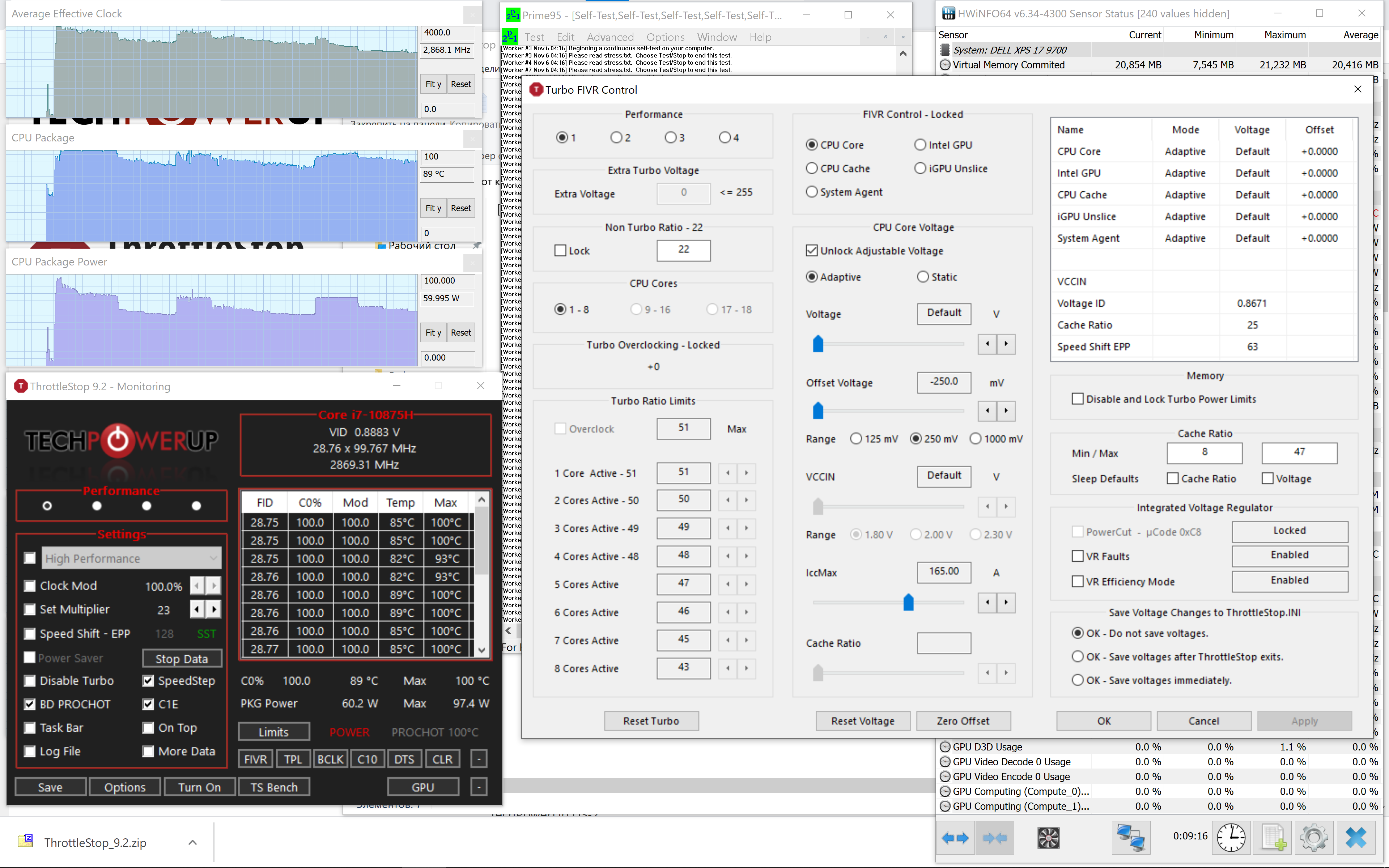Select OK - Save voltages immediately
Screen dimensions: 1389x868
click(1077, 680)
